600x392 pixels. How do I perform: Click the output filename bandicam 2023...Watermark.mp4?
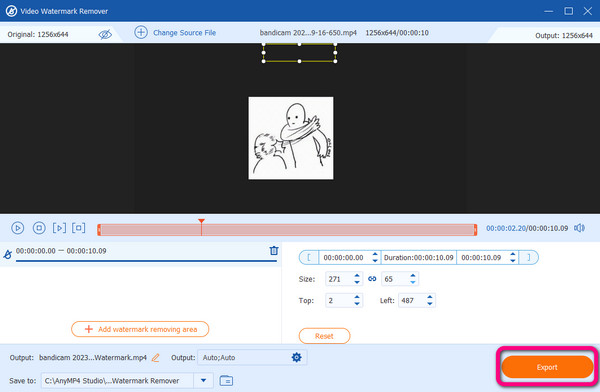93,358
